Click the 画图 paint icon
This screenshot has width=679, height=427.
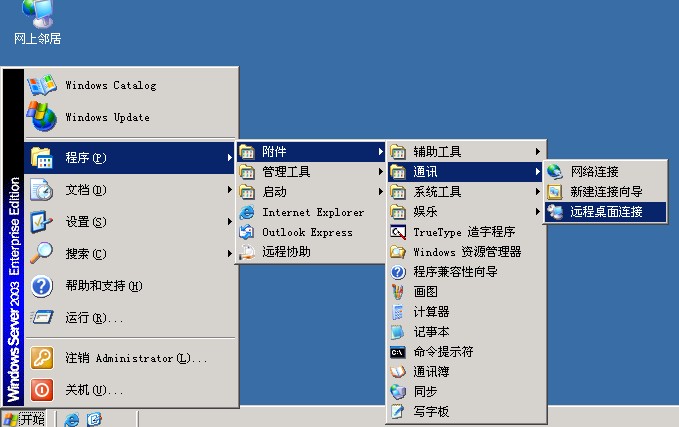click(x=398, y=292)
